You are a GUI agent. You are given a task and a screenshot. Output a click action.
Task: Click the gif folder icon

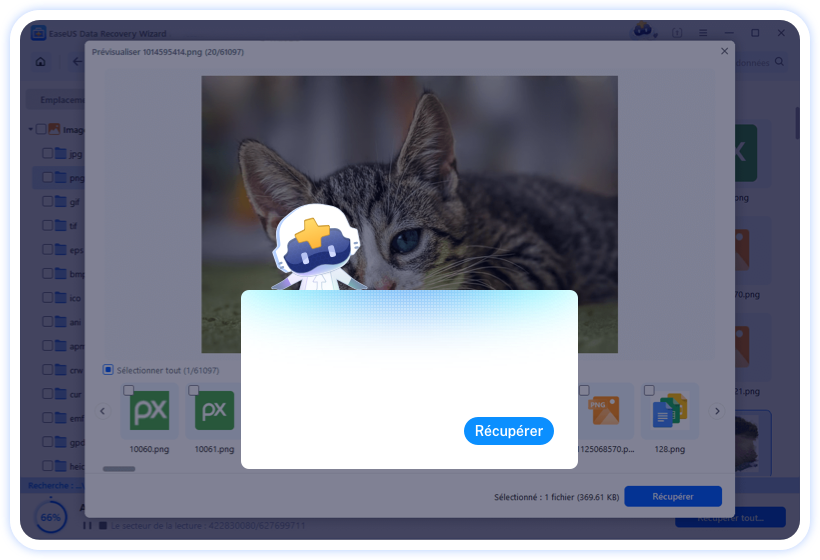click(x=61, y=201)
